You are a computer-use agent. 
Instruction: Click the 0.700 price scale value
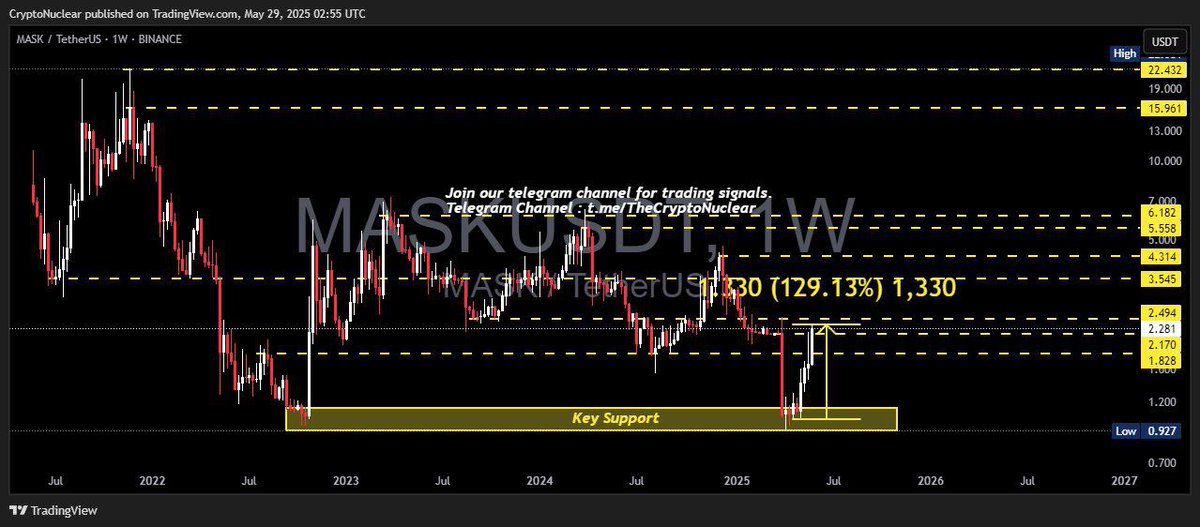coord(1160,463)
